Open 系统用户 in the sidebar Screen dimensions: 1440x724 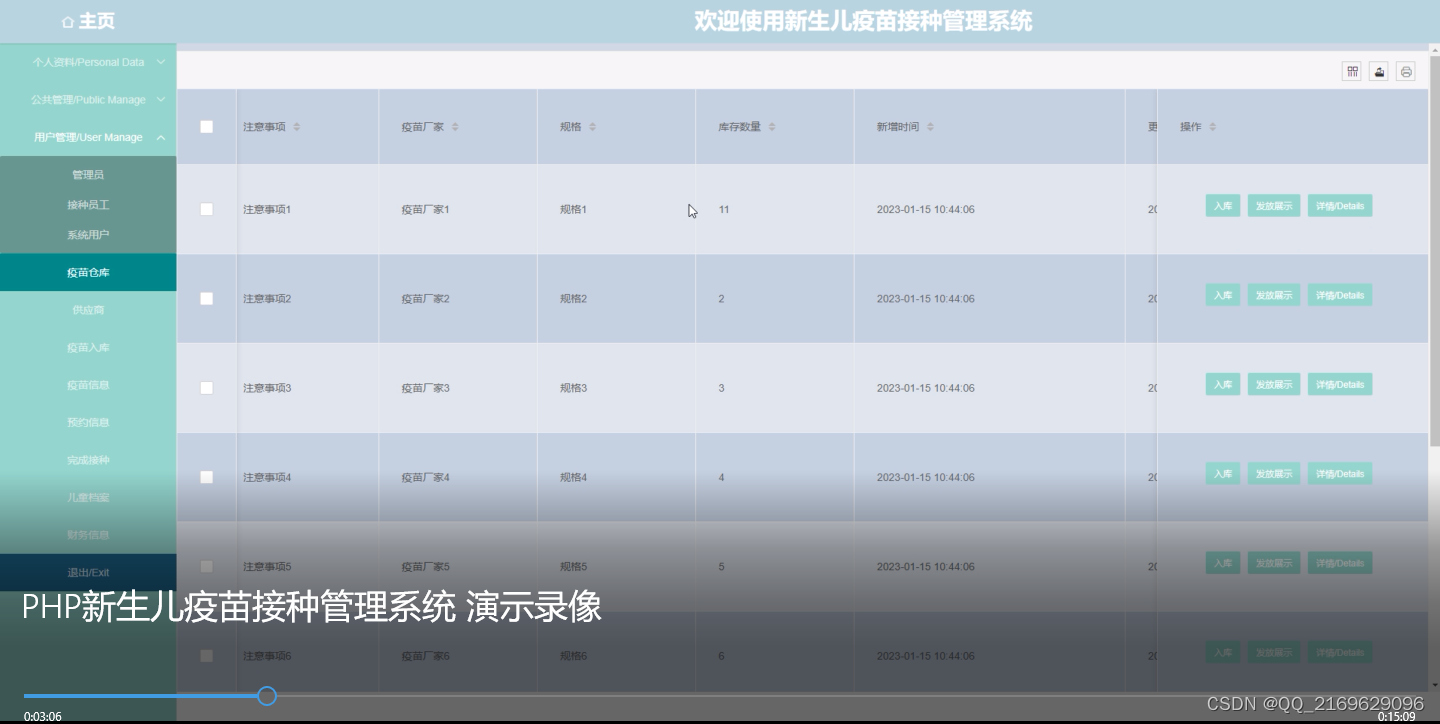point(88,235)
